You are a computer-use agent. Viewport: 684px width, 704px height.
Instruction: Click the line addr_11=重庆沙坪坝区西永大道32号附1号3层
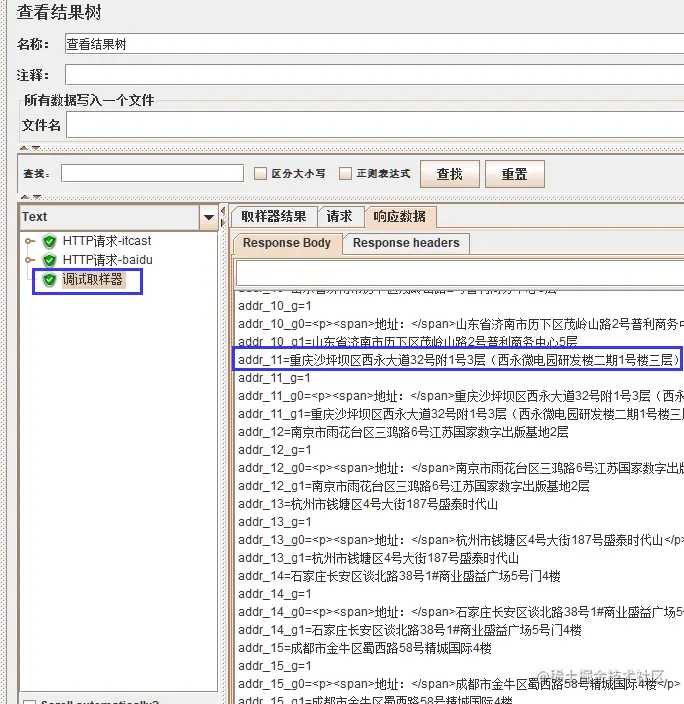[x=458, y=360]
